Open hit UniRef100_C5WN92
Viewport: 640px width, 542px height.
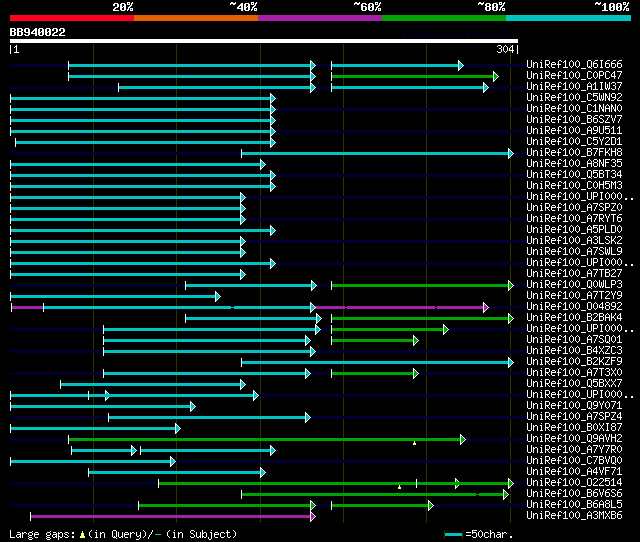574,98
